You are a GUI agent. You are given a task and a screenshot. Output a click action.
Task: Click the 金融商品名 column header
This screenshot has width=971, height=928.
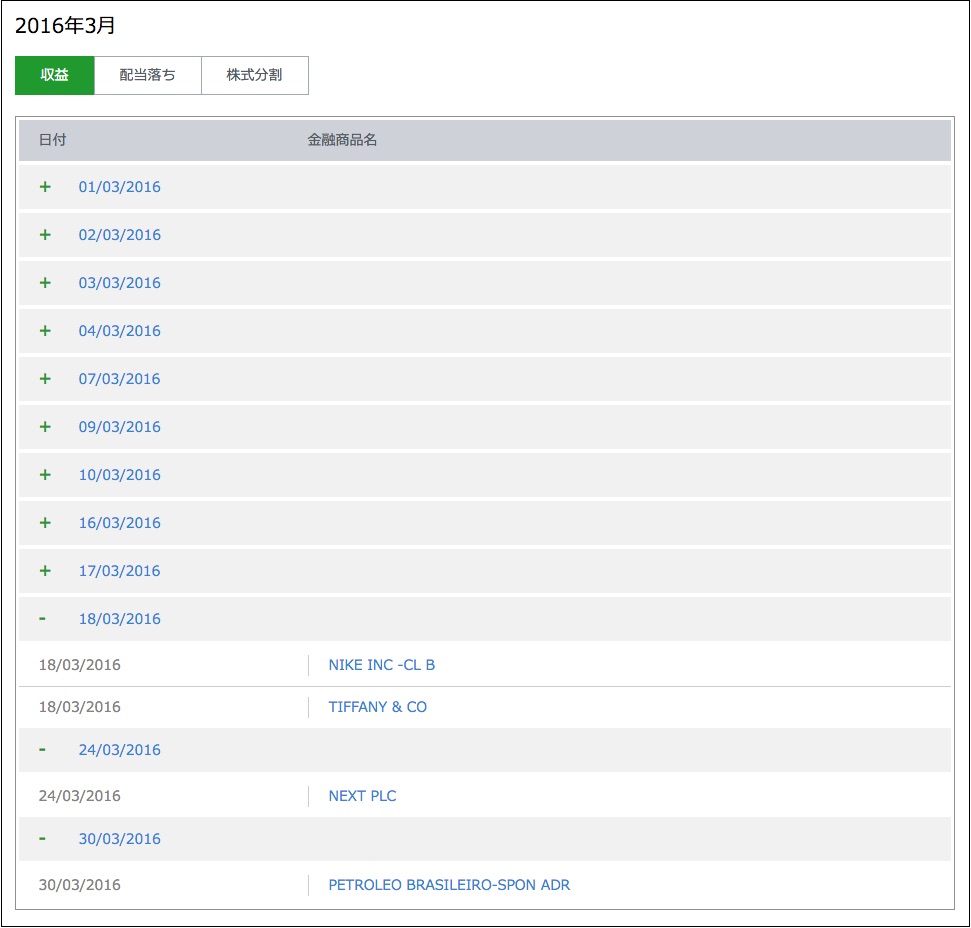point(342,140)
